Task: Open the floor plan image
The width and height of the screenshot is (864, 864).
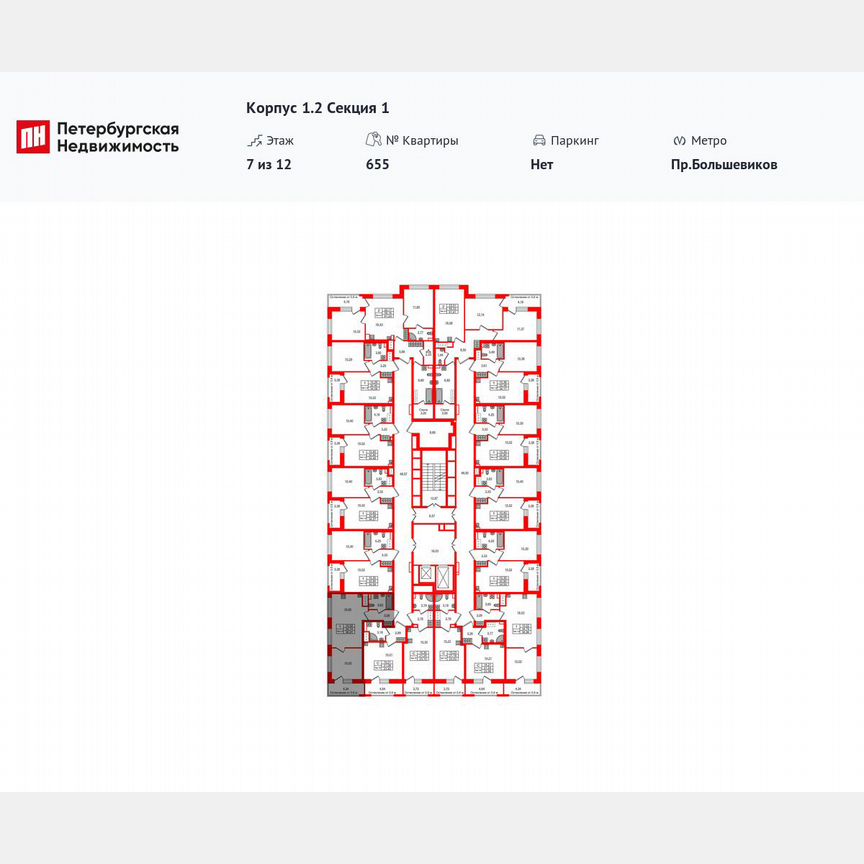Action: tap(434, 491)
